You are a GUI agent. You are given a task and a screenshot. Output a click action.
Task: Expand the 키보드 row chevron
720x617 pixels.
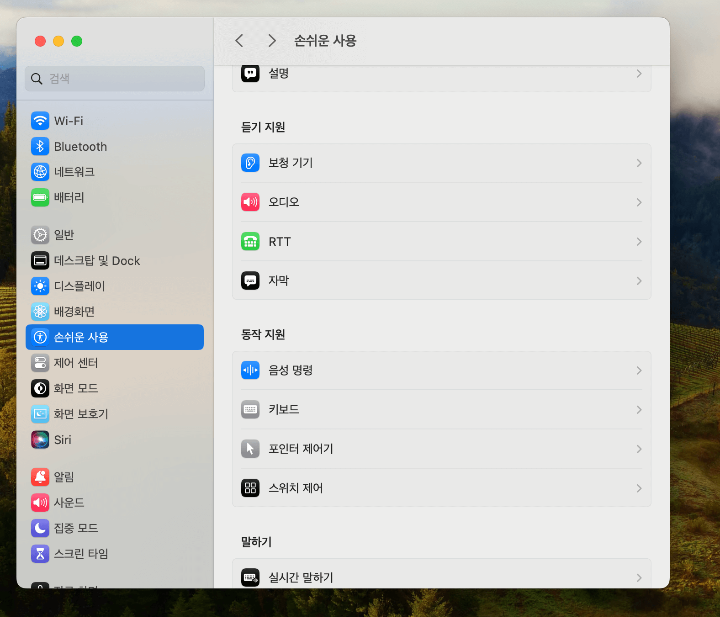(639, 410)
